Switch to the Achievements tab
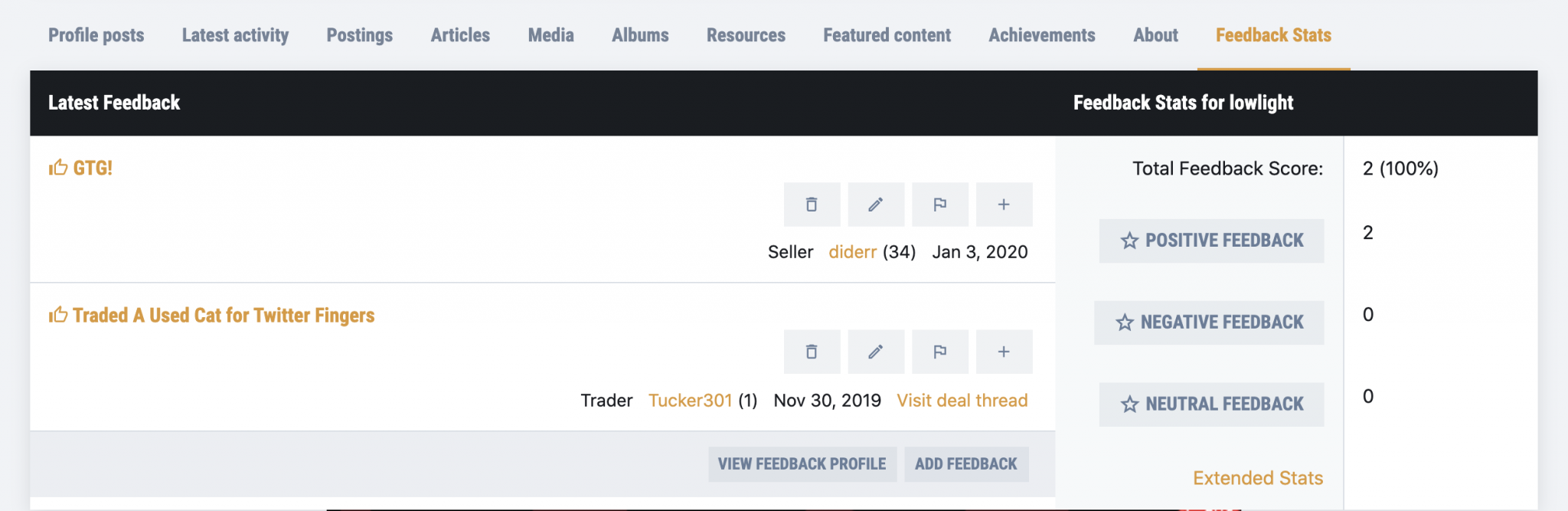 pyautogui.click(x=1041, y=35)
